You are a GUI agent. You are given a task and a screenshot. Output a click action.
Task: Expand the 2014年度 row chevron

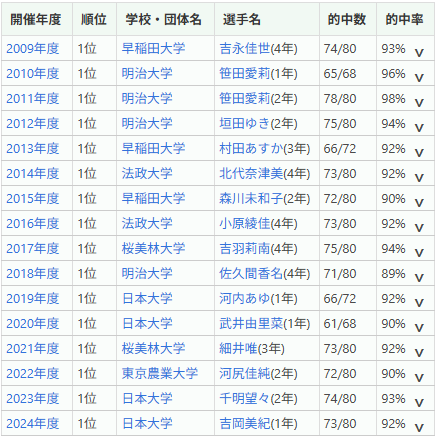pos(419,178)
